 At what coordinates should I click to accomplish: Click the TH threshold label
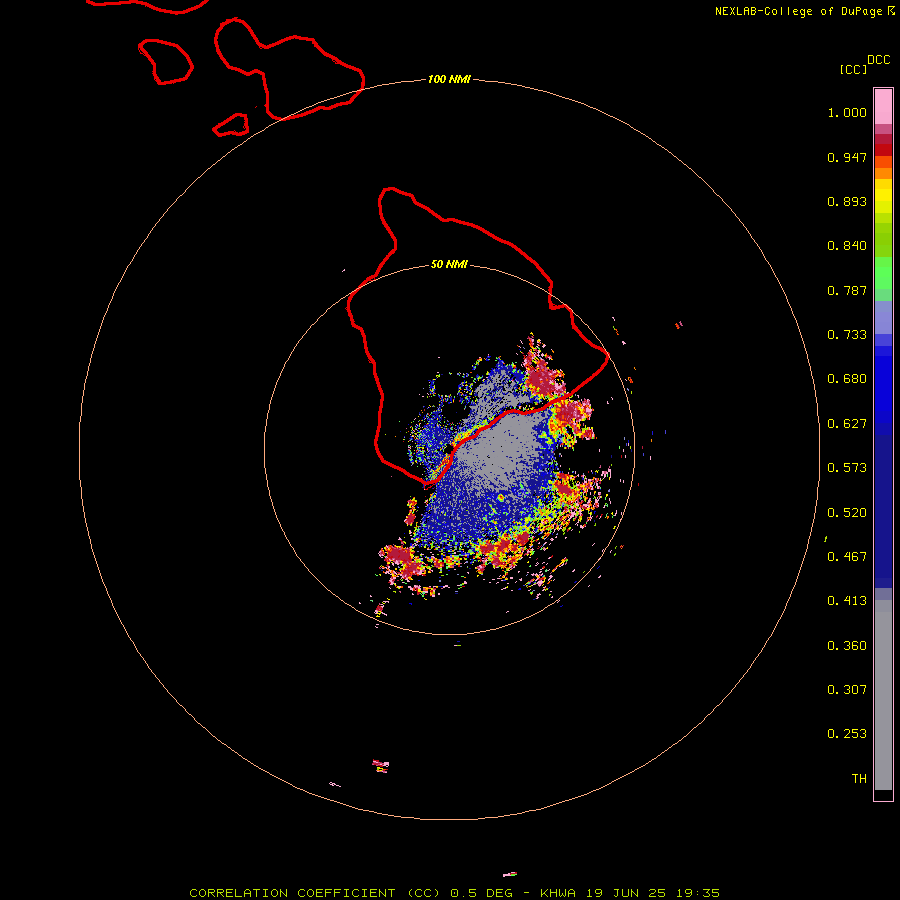(859, 779)
